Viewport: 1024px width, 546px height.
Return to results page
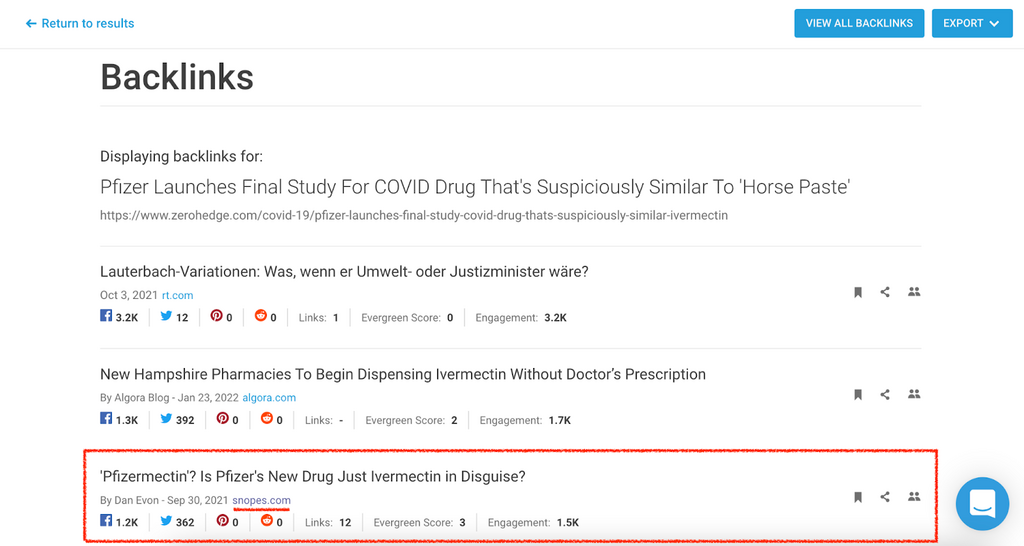coord(80,23)
